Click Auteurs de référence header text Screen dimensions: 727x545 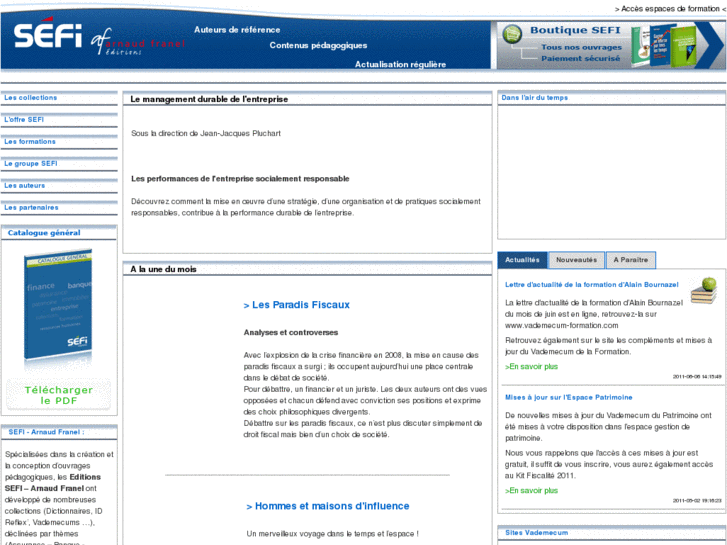click(x=237, y=30)
